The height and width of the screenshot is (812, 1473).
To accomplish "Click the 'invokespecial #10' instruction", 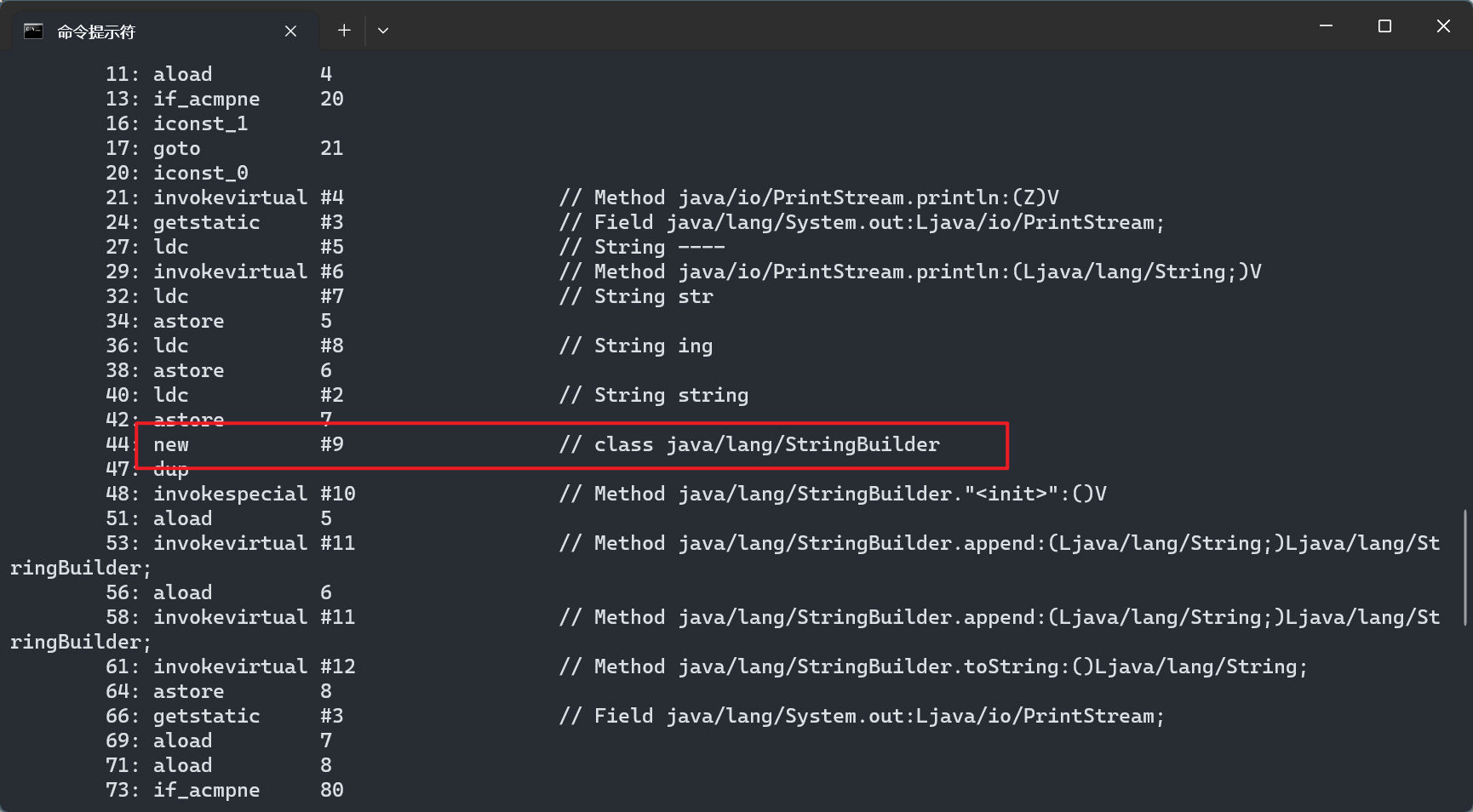I will coord(254,494).
